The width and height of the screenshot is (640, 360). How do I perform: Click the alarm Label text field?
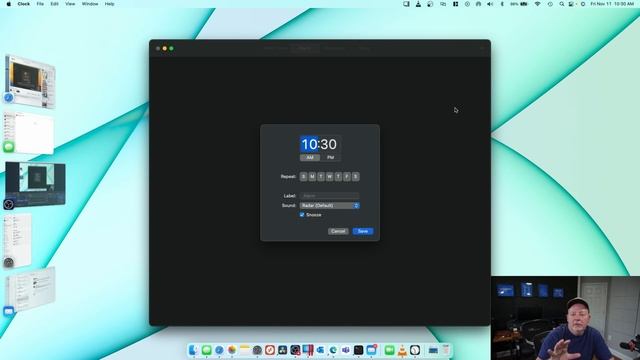point(329,196)
